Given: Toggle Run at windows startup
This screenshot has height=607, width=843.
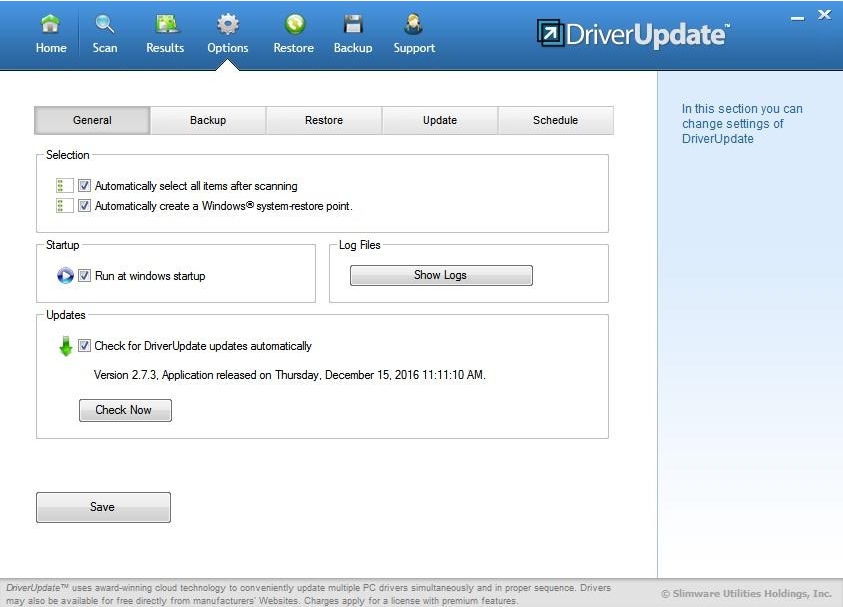Looking at the screenshot, I should point(84,276).
